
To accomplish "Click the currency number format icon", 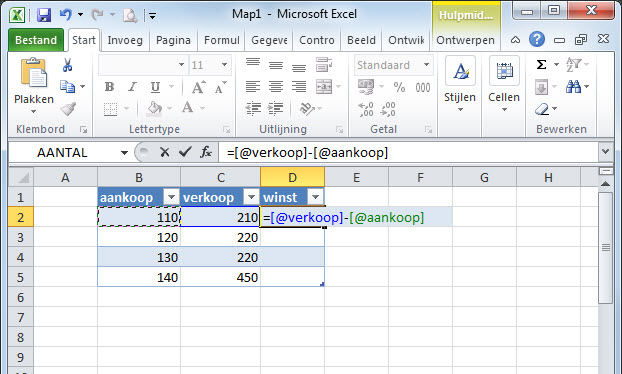I will (x=366, y=87).
